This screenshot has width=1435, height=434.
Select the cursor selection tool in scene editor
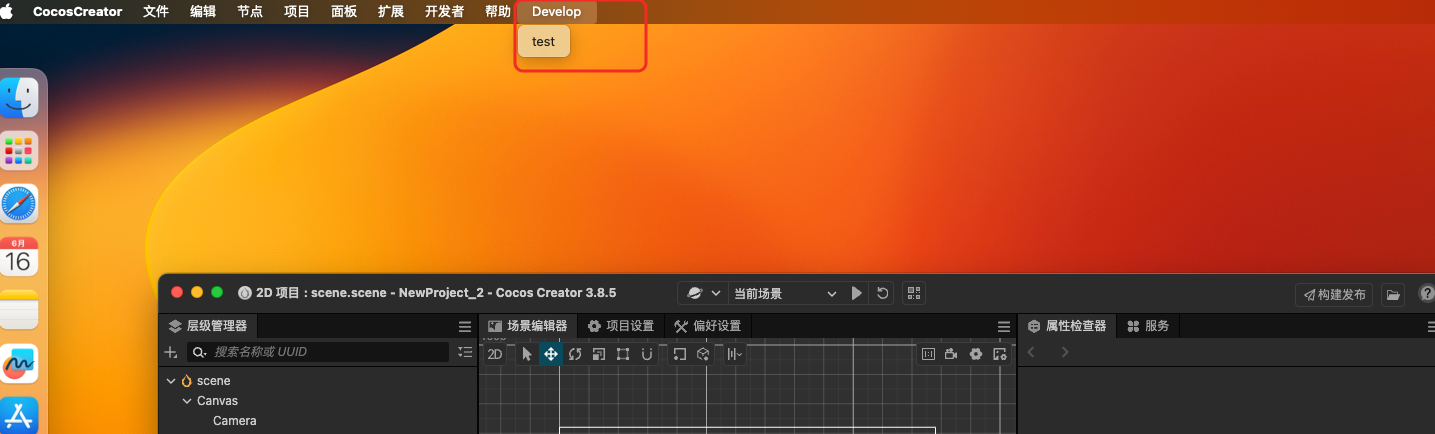click(527, 354)
